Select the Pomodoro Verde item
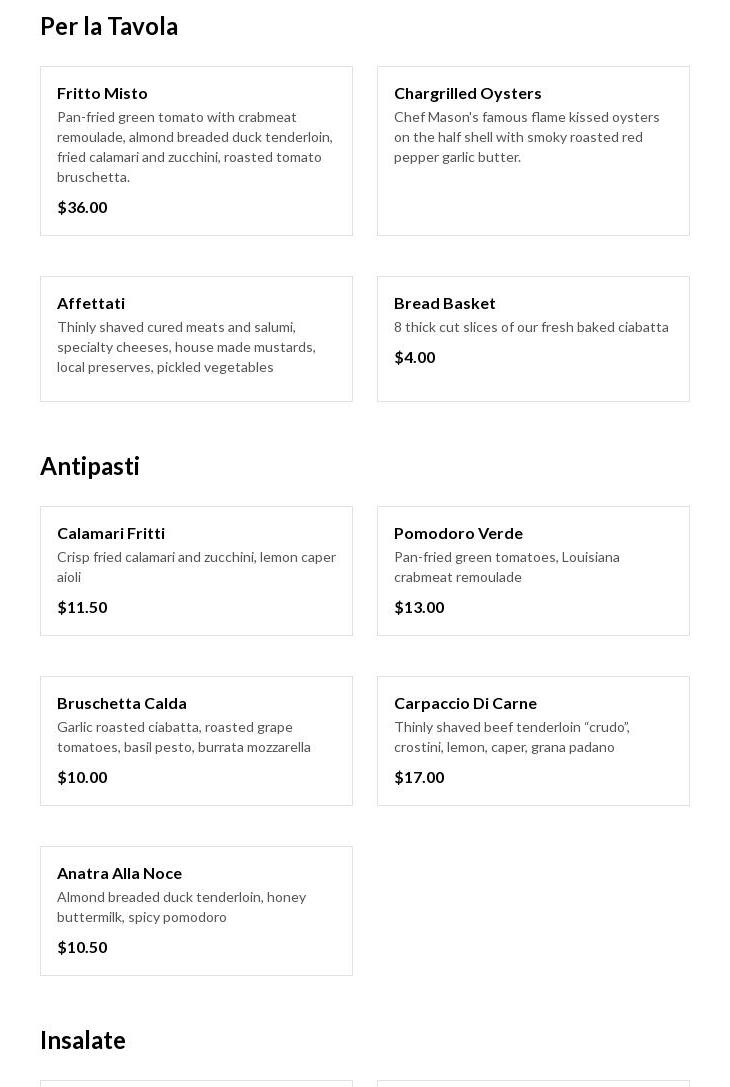This screenshot has height=1087, width=730. 458,533
